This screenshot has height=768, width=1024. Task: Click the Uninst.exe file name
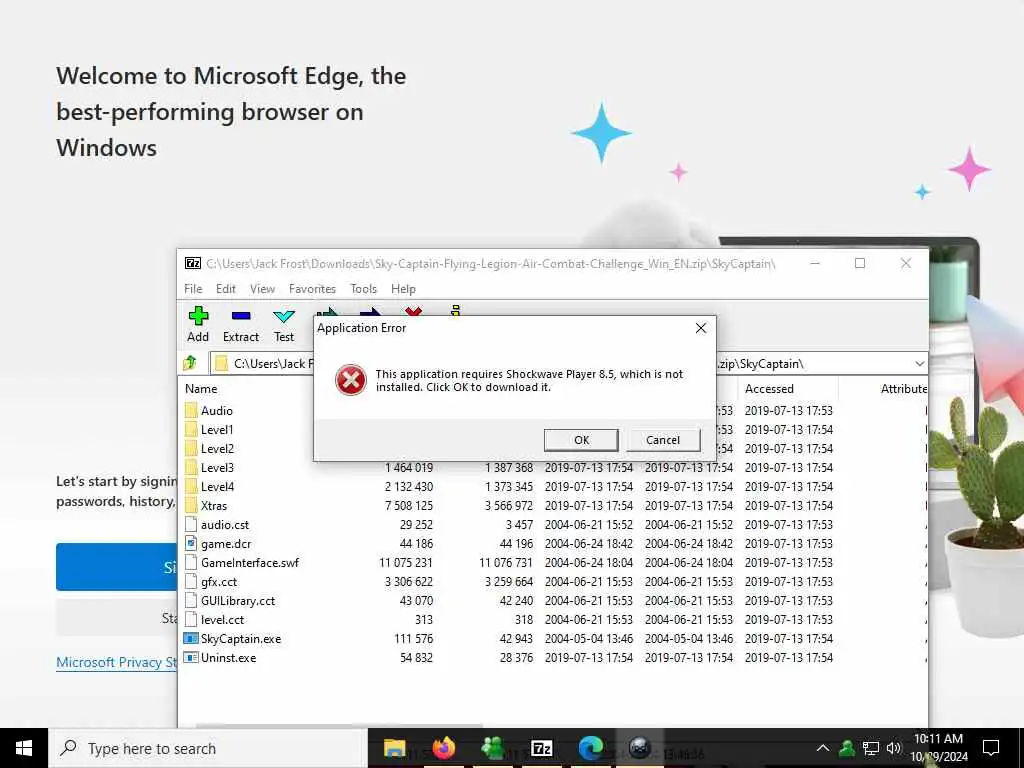pos(229,658)
